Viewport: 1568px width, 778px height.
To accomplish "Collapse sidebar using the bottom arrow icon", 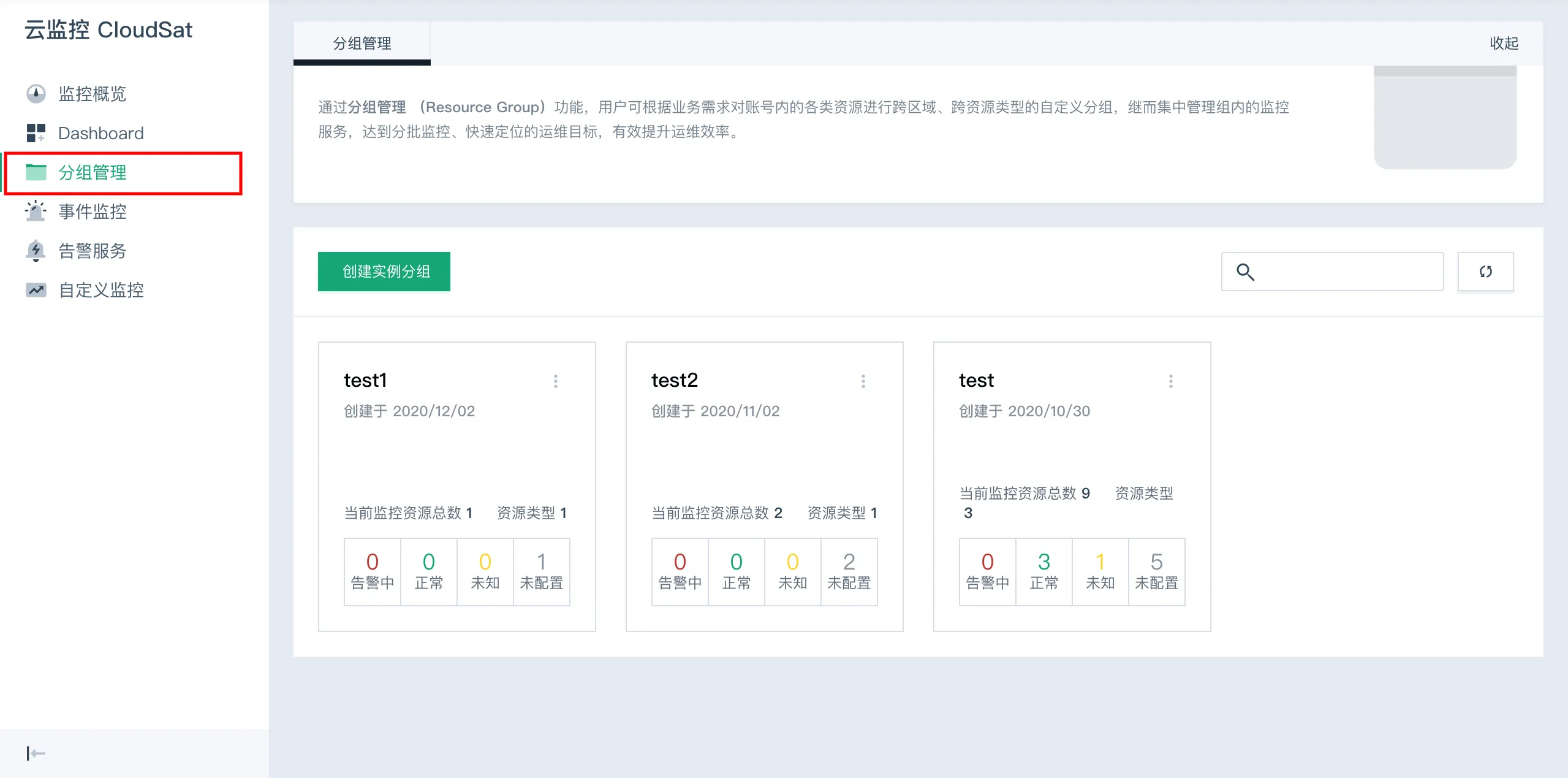I will click(x=36, y=753).
